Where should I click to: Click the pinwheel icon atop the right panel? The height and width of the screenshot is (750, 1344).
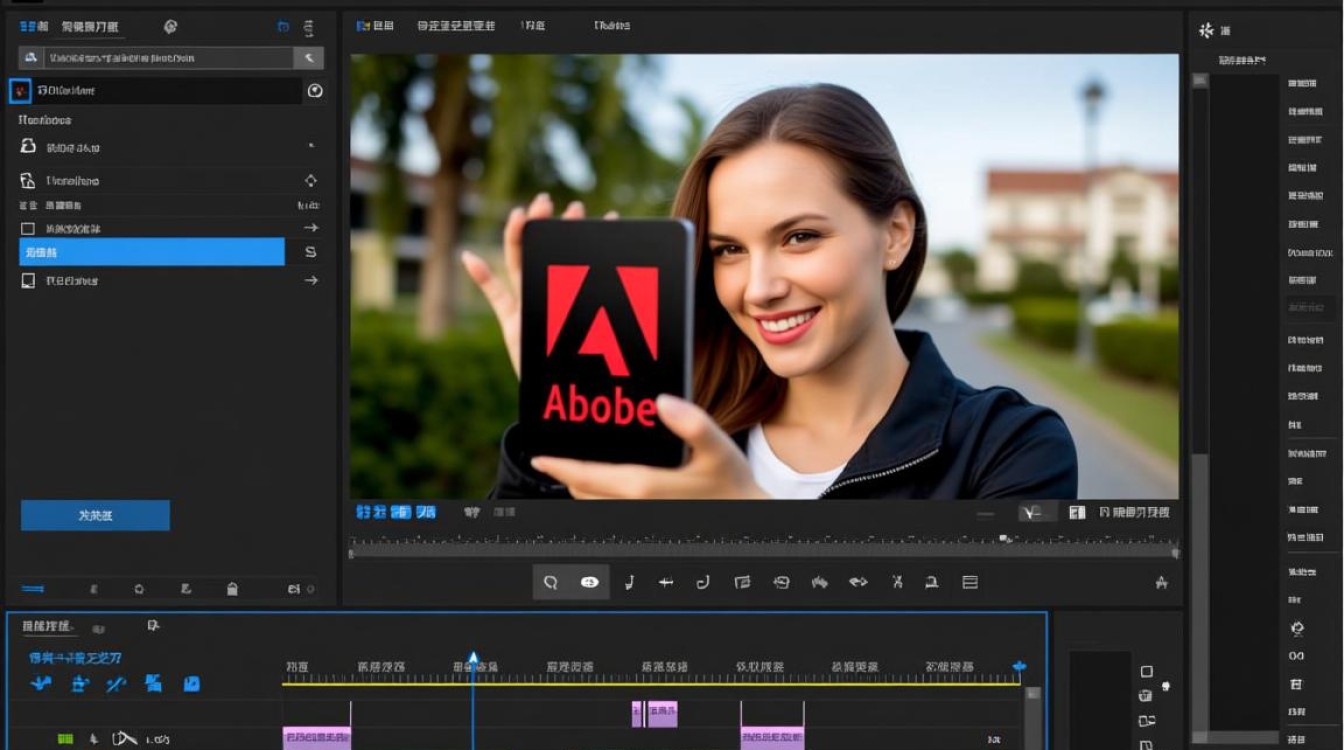point(1206,30)
